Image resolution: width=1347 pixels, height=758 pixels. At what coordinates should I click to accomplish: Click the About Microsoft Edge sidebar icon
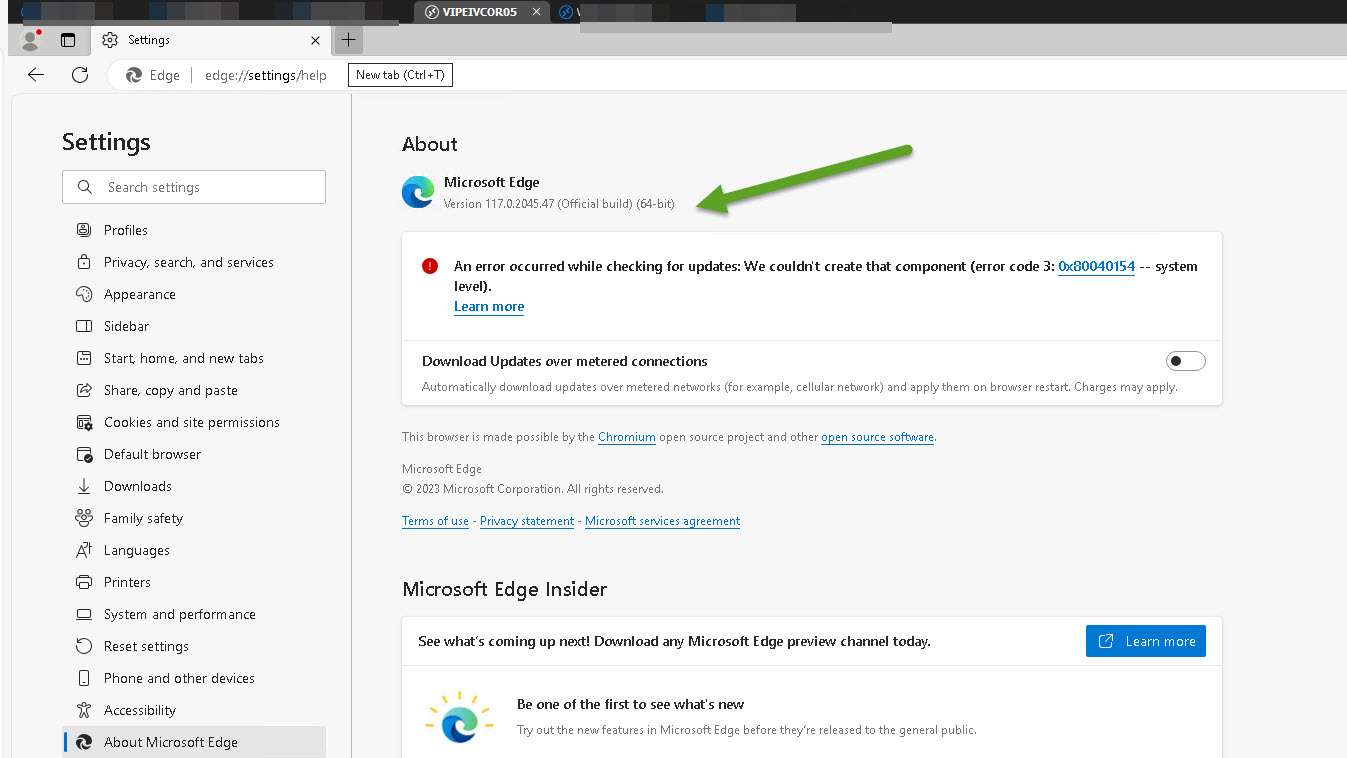tap(84, 742)
